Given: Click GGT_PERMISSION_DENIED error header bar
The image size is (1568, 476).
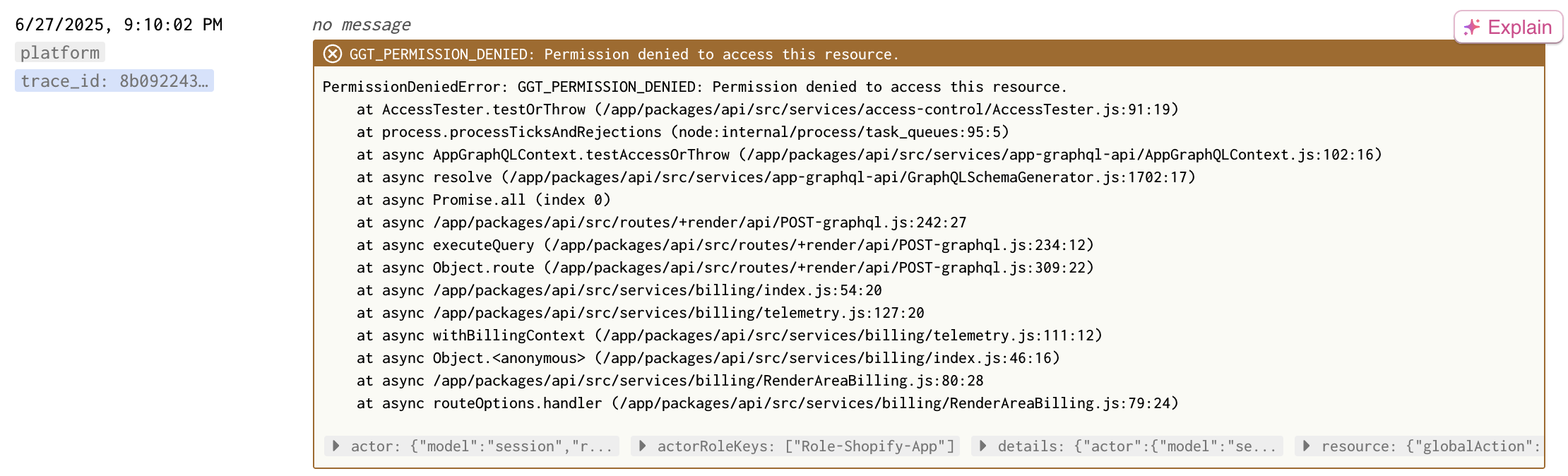Looking at the screenshot, I should [x=929, y=54].
